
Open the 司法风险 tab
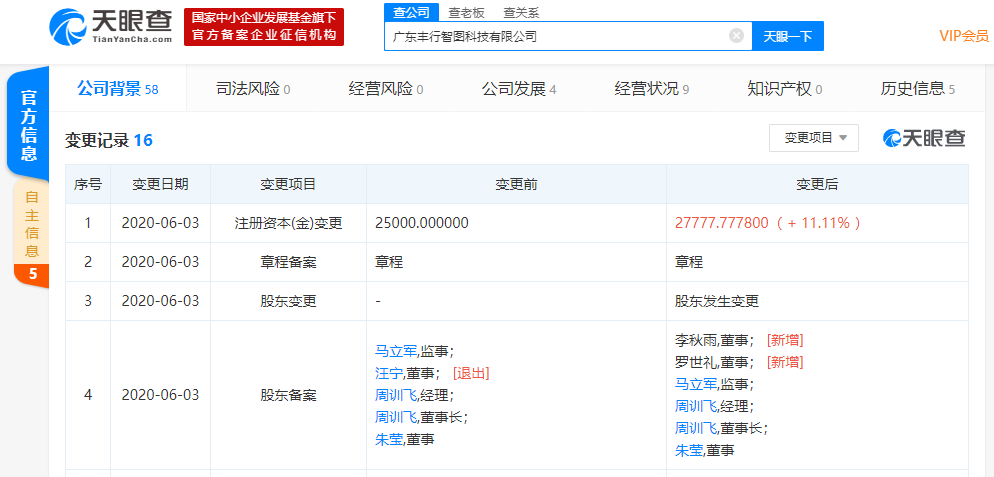tap(252, 89)
